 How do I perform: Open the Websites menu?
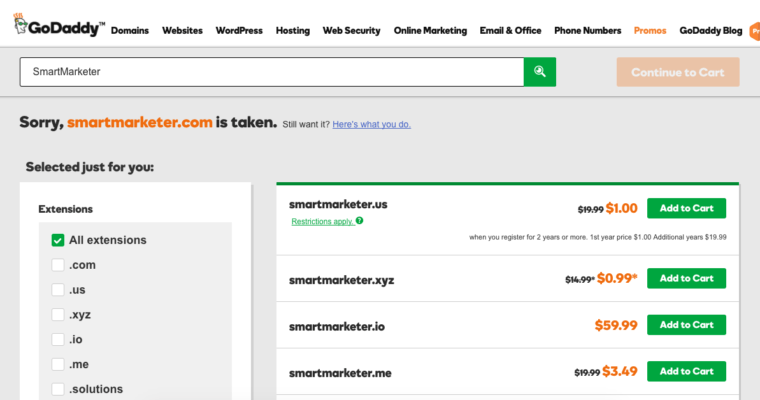point(182,31)
